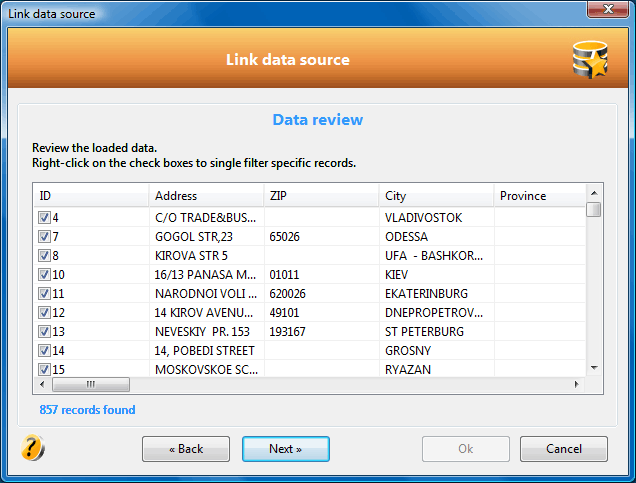Cancel the Link data source wizard
Screen dimensions: 636x483
[x=564, y=449]
